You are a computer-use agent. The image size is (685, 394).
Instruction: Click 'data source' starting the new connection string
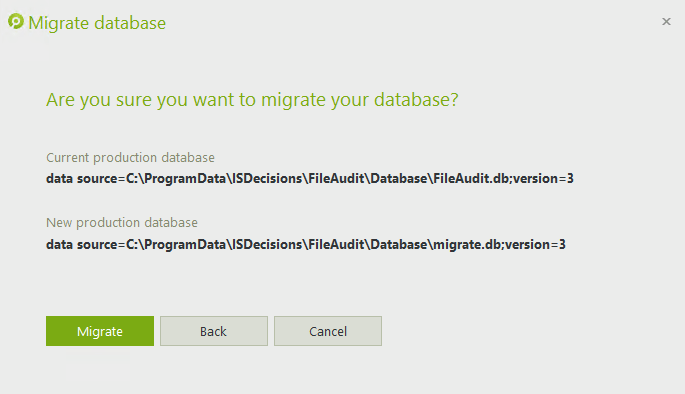82,244
